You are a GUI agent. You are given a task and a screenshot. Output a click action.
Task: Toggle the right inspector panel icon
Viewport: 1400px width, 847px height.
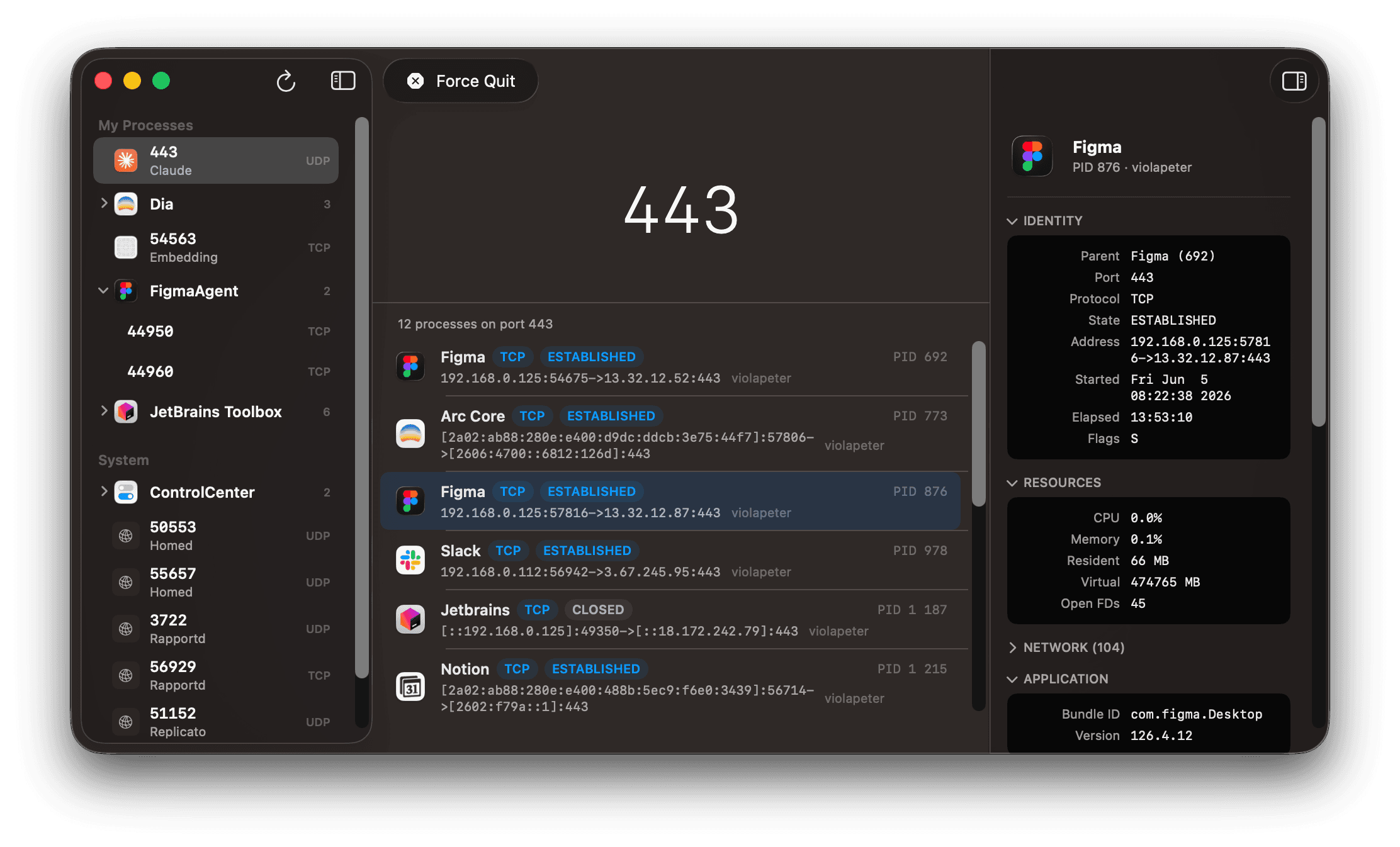tap(1294, 81)
